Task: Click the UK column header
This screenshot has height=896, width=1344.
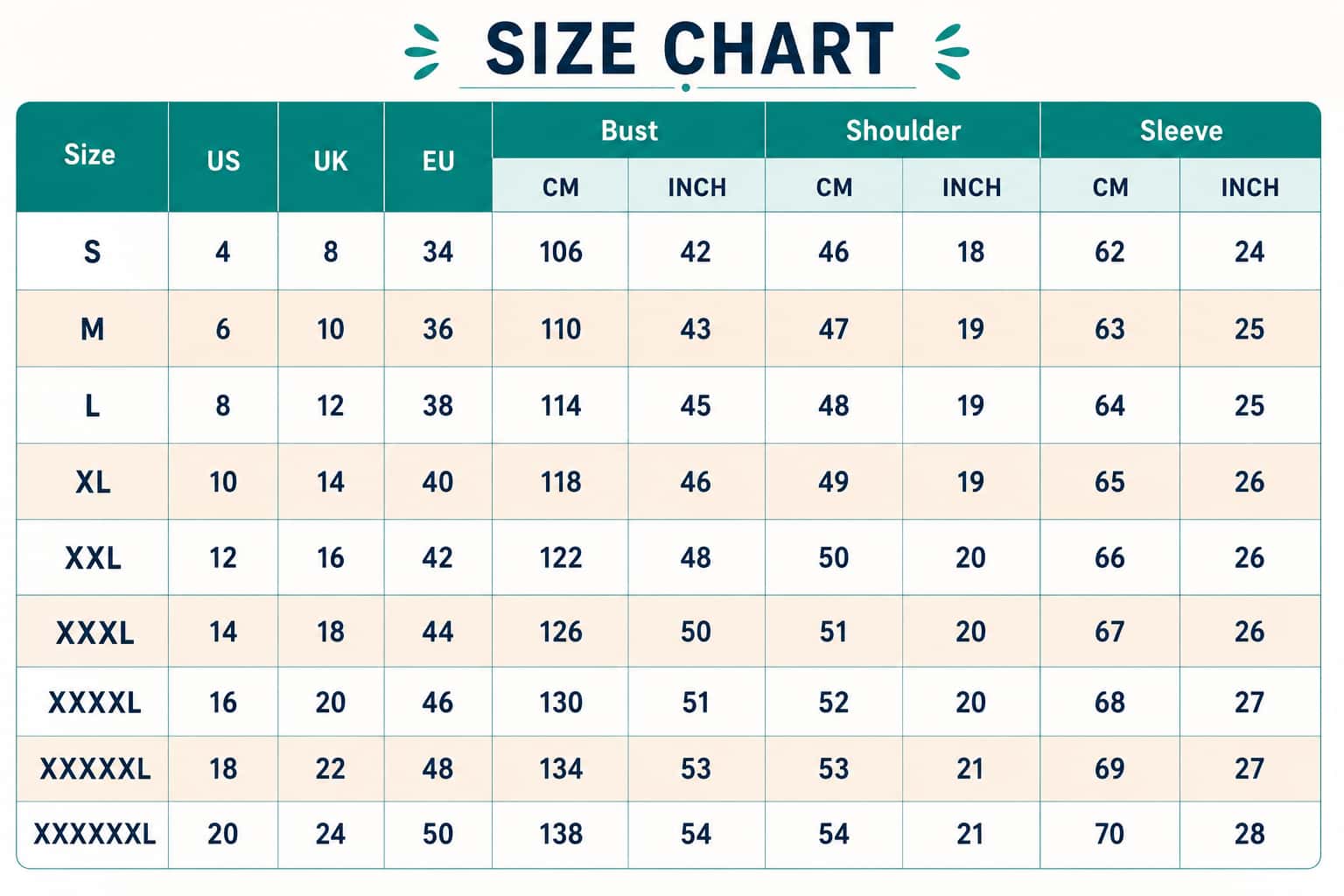Action: coord(331,161)
